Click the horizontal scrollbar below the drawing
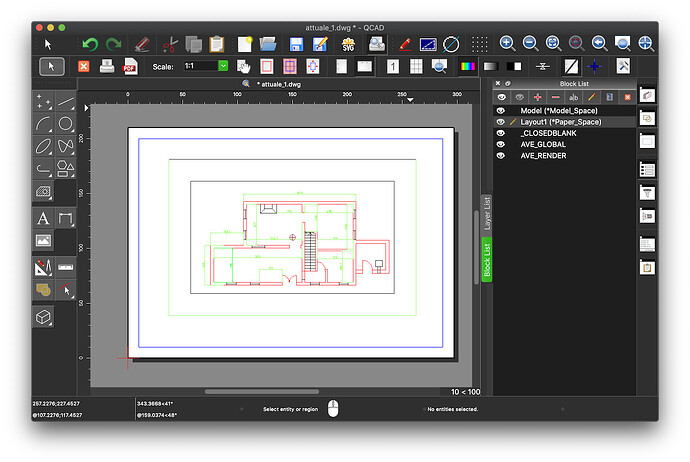 pos(262,391)
